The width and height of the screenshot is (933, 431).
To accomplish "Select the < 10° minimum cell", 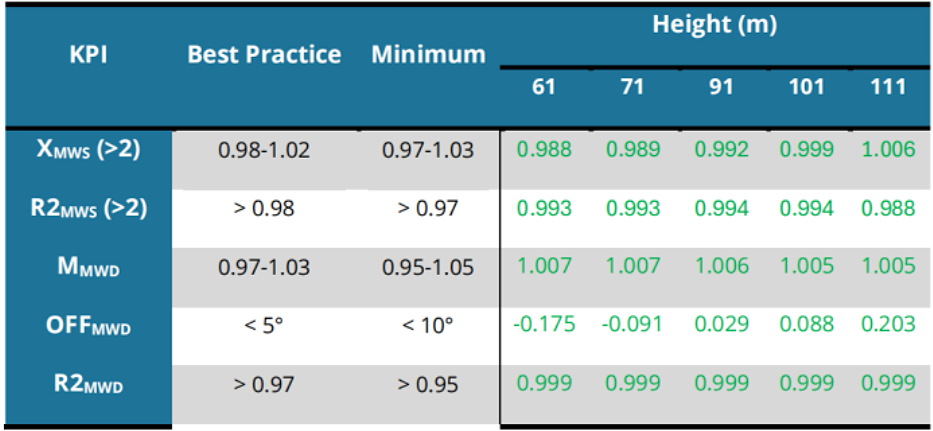I will 428,326.
